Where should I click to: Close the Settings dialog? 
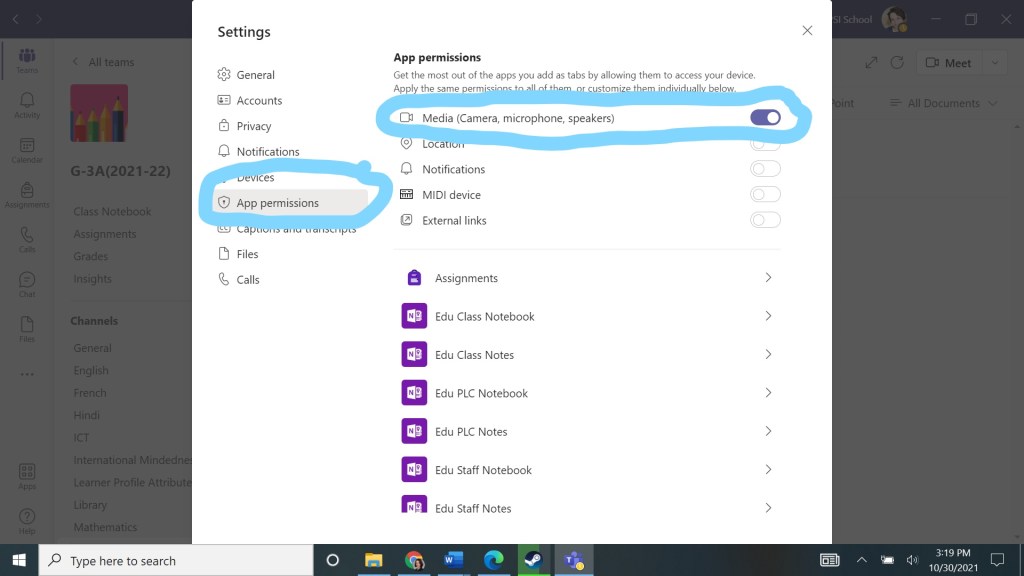click(x=807, y=31)
